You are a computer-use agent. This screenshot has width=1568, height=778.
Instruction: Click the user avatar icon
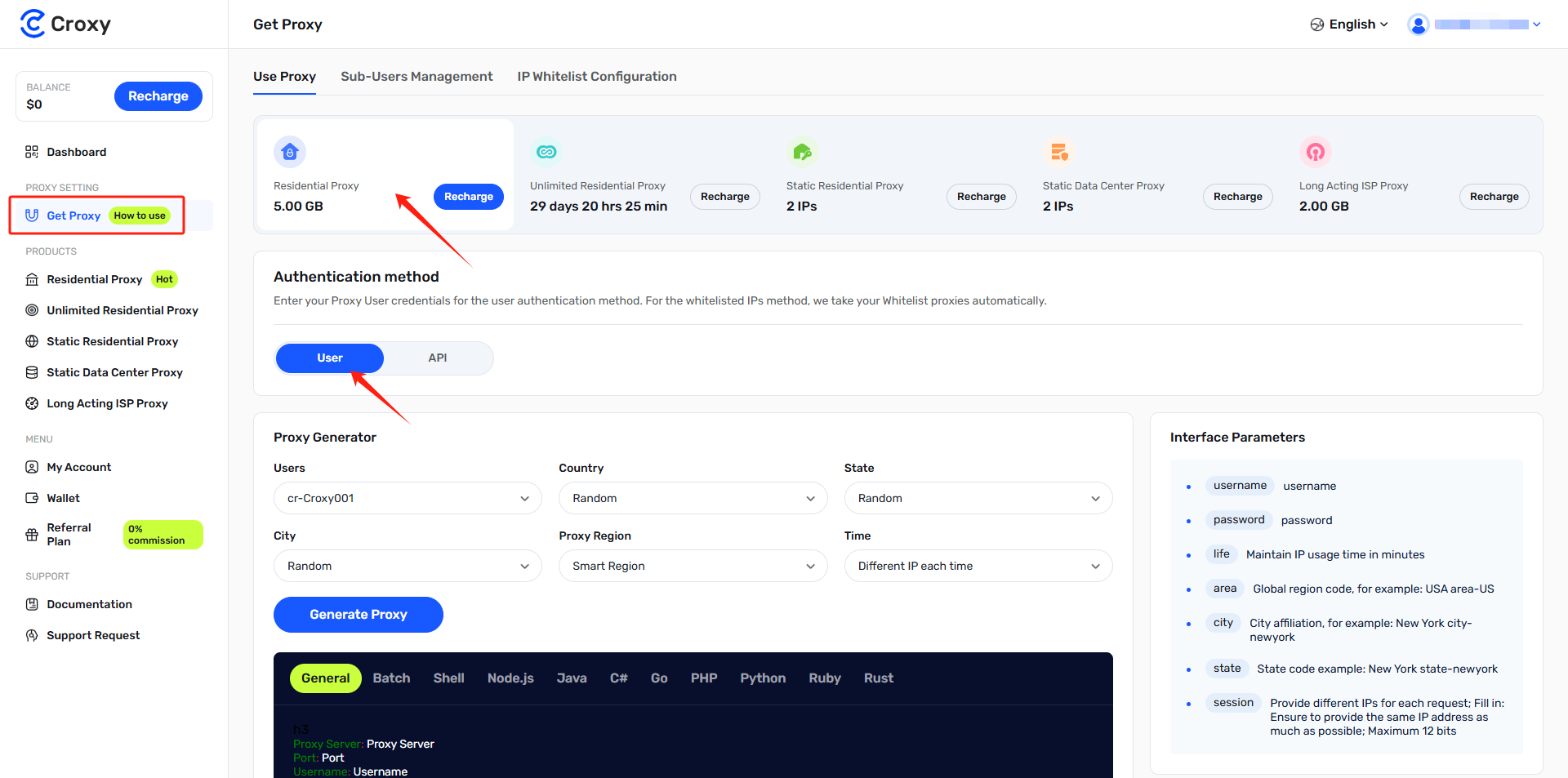(x=1419, y=24)
